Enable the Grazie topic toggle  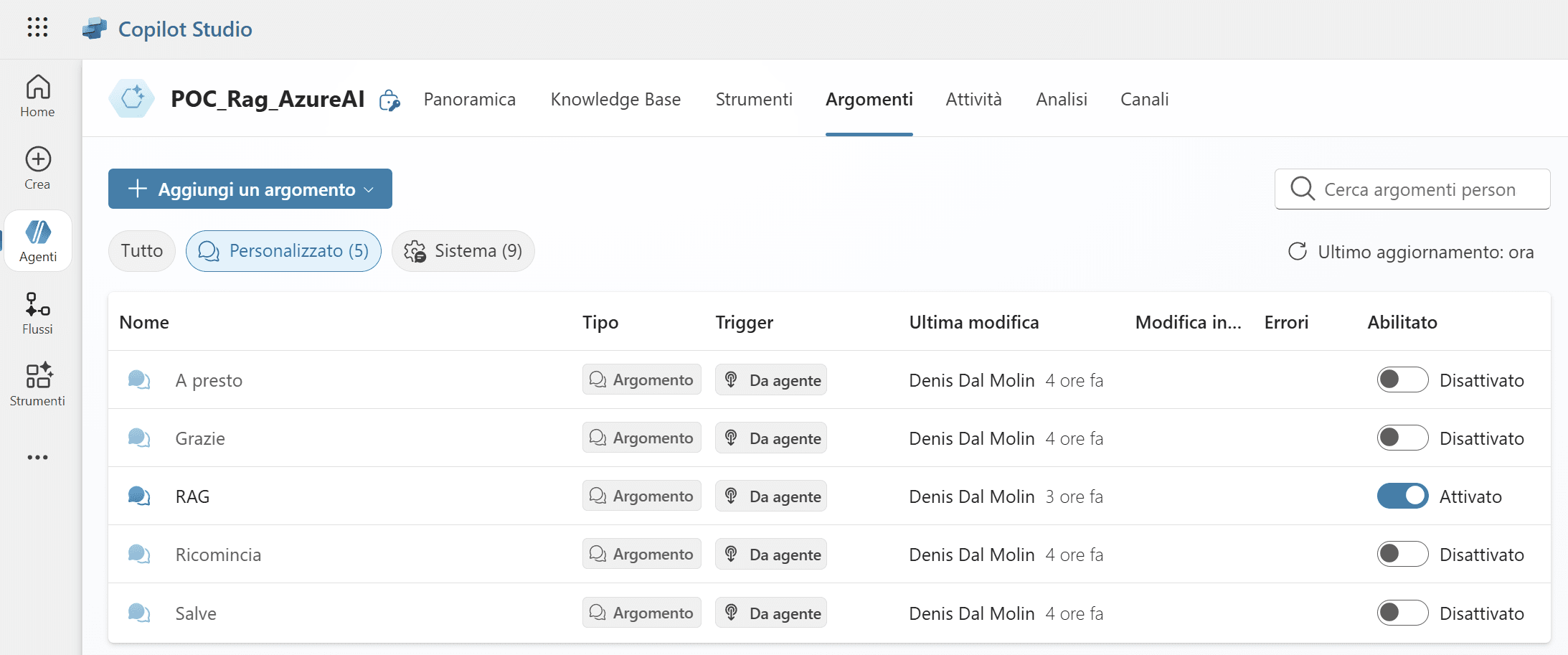(x=1402, y=438)
